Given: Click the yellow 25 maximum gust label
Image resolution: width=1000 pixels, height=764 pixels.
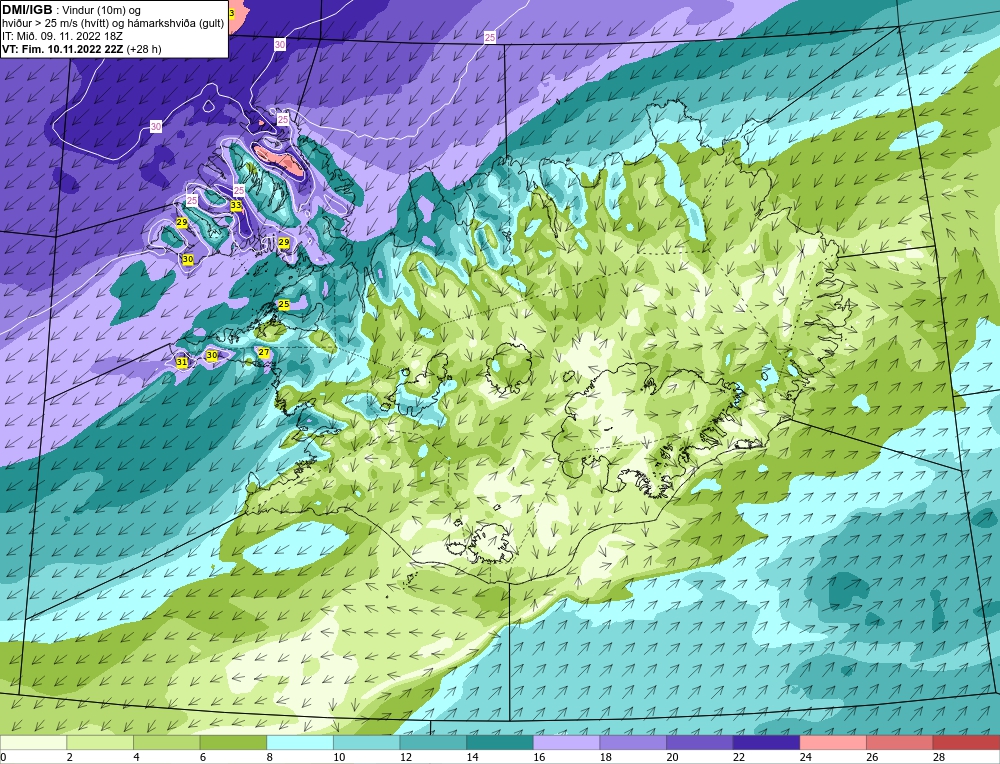Looking at the screenshot, I should coord(284,304).
